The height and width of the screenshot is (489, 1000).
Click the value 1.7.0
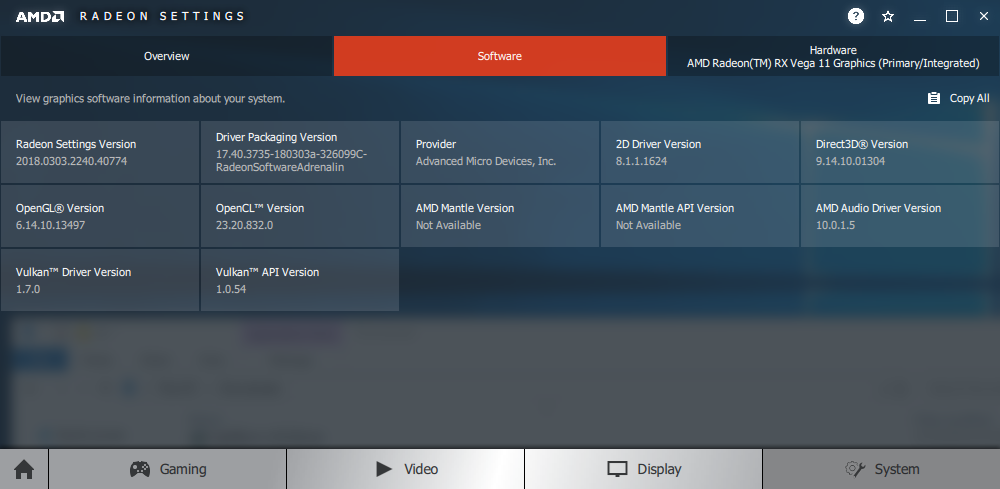[28, 289]
